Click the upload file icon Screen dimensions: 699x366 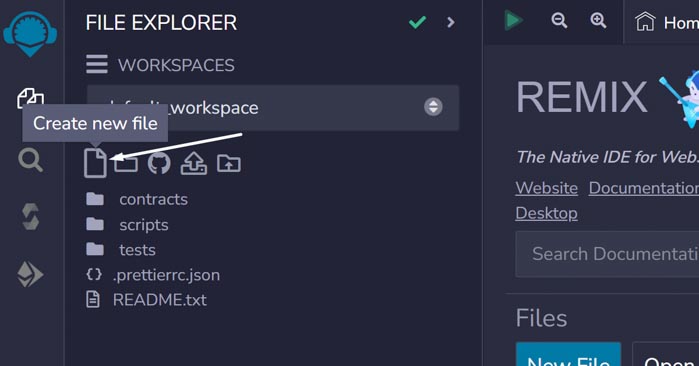coord(193,164)
